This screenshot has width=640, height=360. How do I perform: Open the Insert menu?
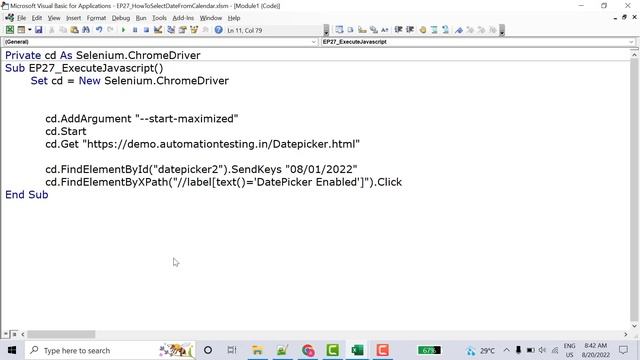tap(73, 18)
